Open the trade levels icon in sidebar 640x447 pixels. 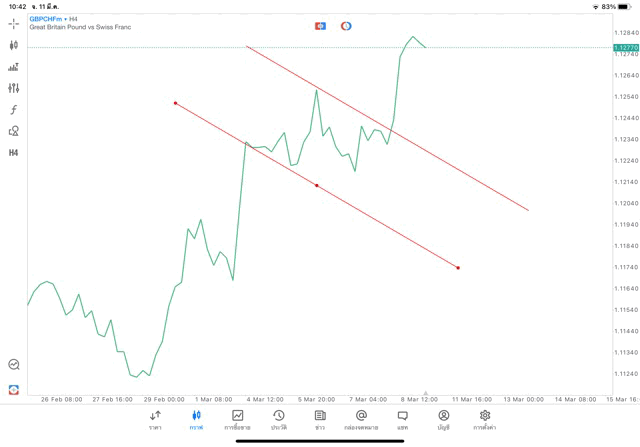14,67
